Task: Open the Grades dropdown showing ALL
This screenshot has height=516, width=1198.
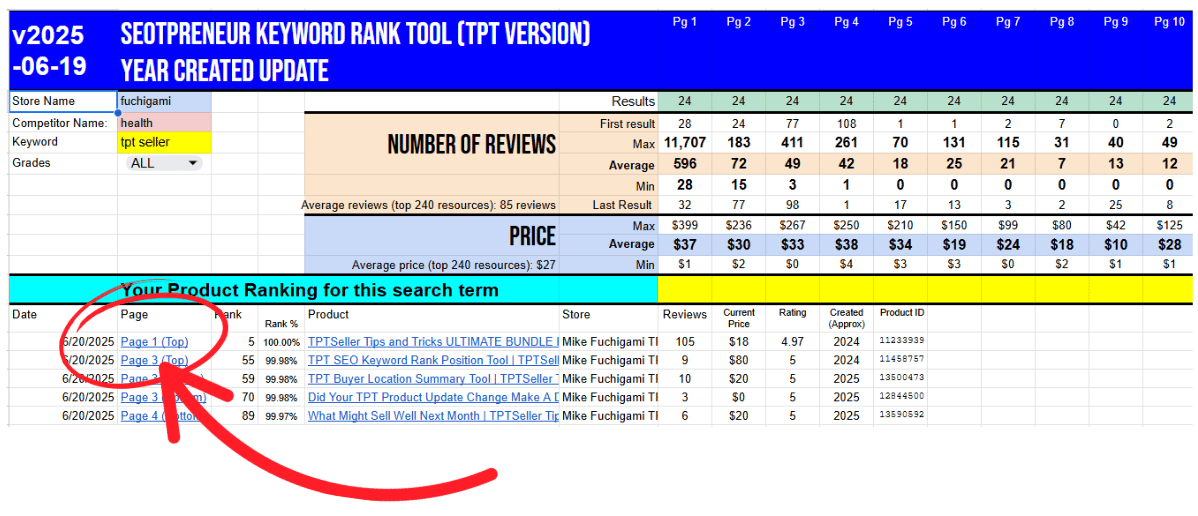Action: [x=165, y=163]
